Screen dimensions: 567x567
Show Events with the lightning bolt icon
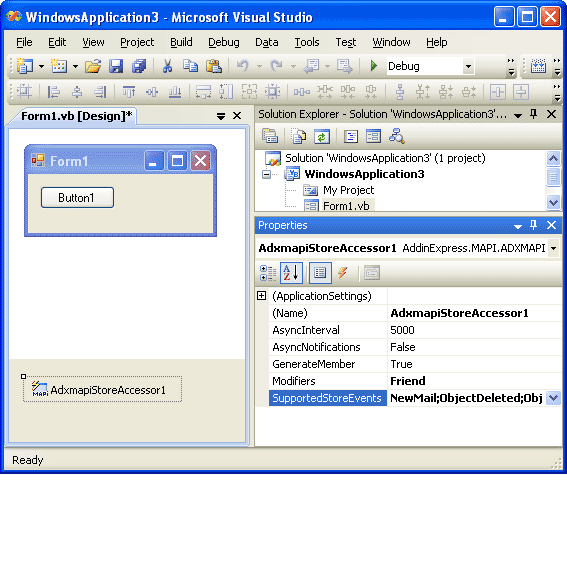click(343, 273)
